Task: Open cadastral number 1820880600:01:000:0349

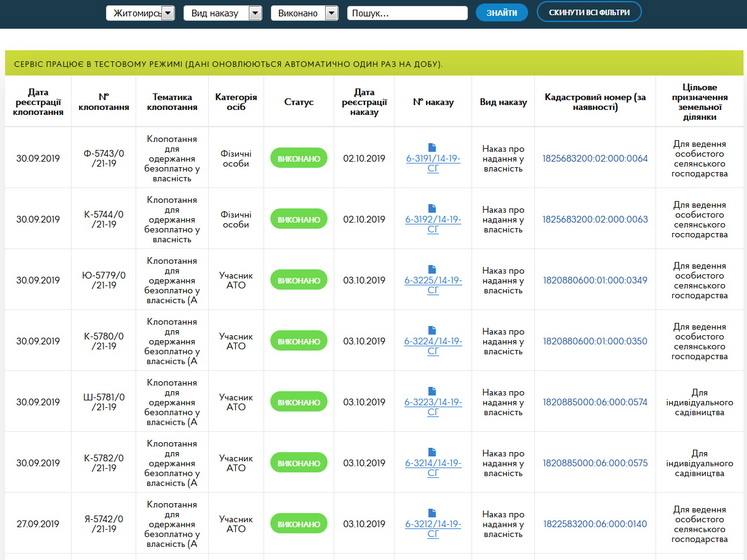Action: pos(595,280)
